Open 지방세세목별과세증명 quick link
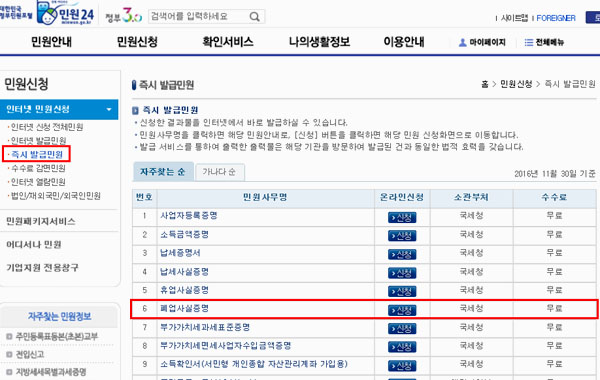 point(51,372)
